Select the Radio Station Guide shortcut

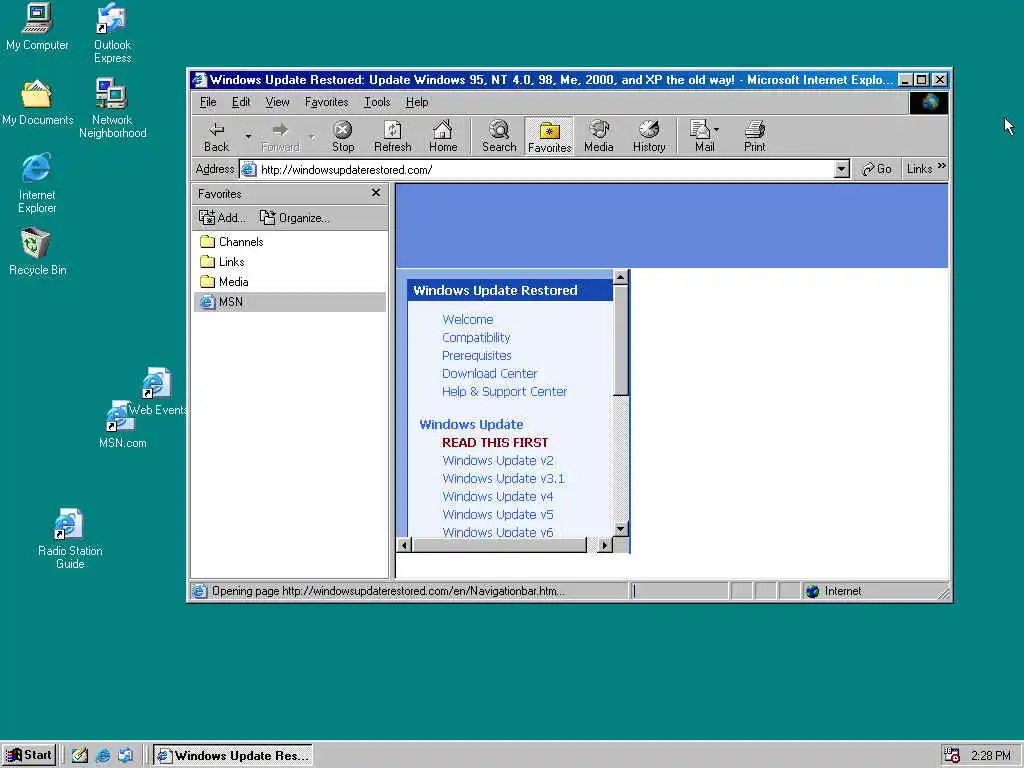[x=70, y=539]
